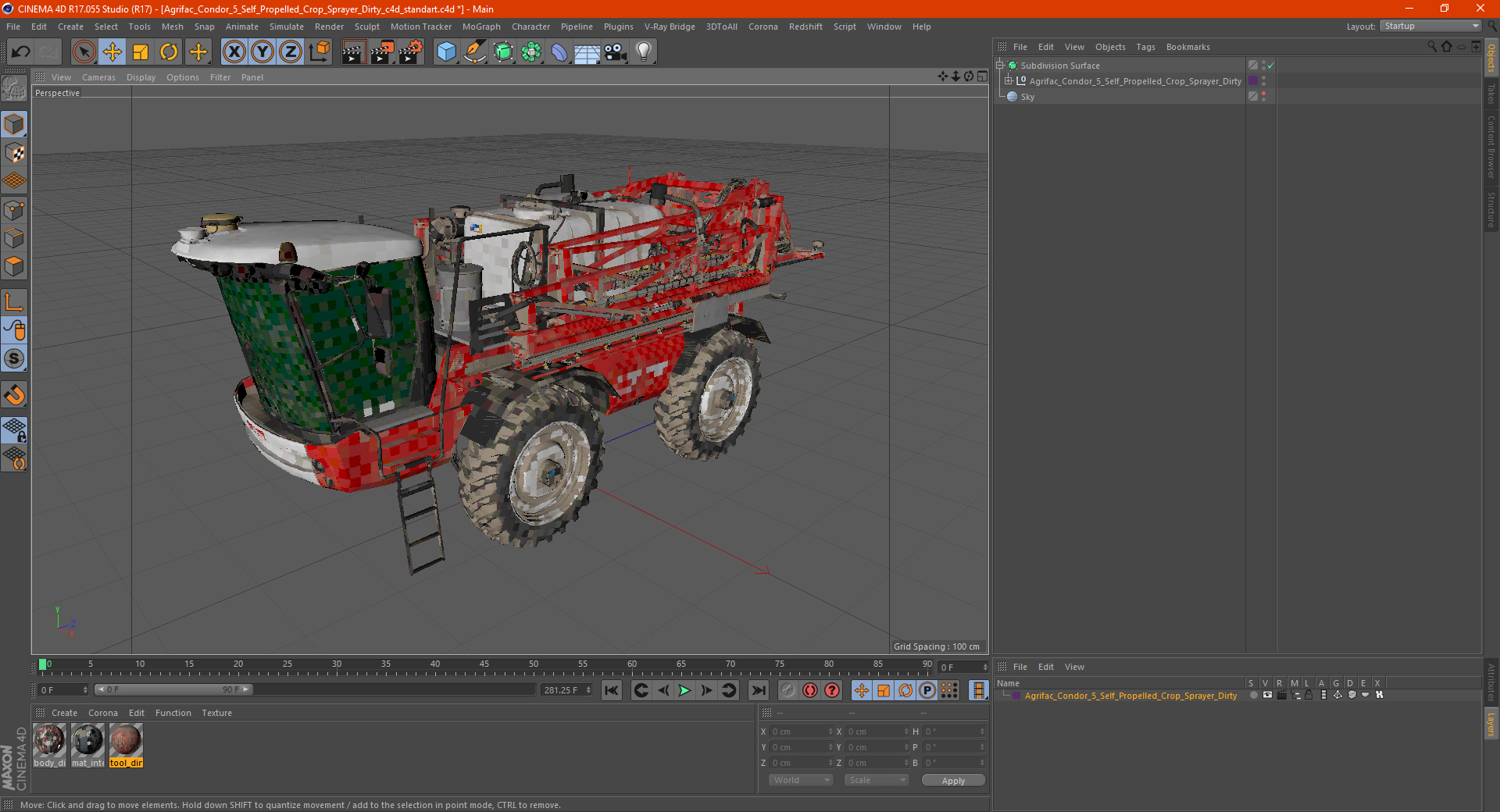Add a Light object
Image resolution: width=1500 pixels, height=812 pixels.
644,52
